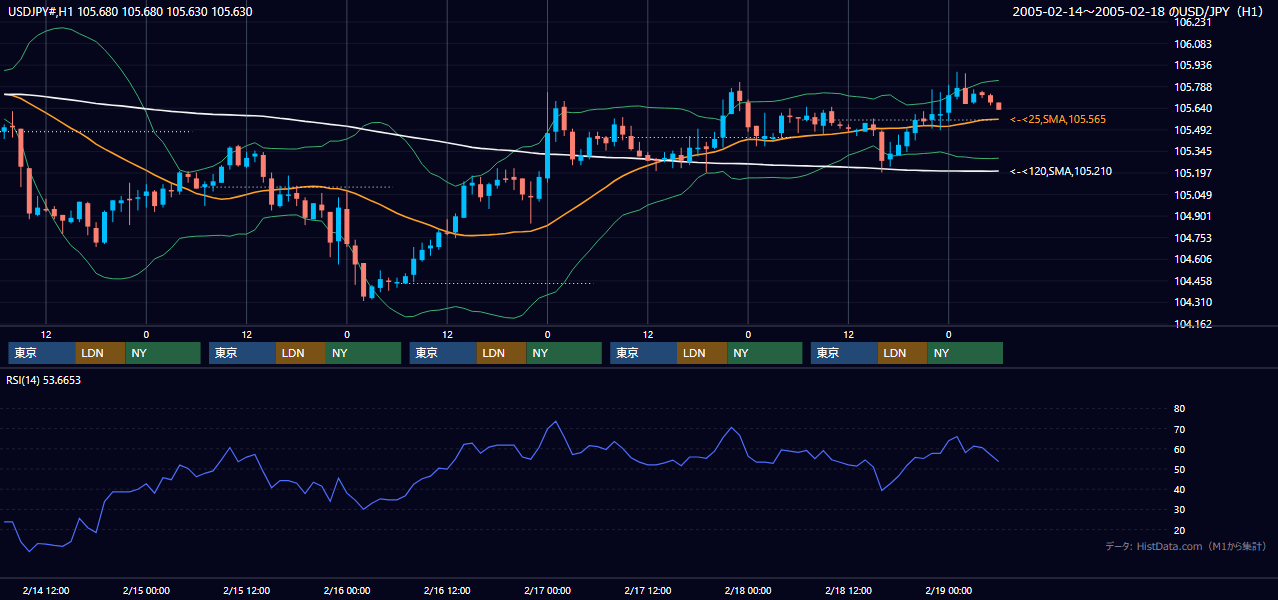
Task: Click the RSI scale value 80
Action: tap(1179, 409)
